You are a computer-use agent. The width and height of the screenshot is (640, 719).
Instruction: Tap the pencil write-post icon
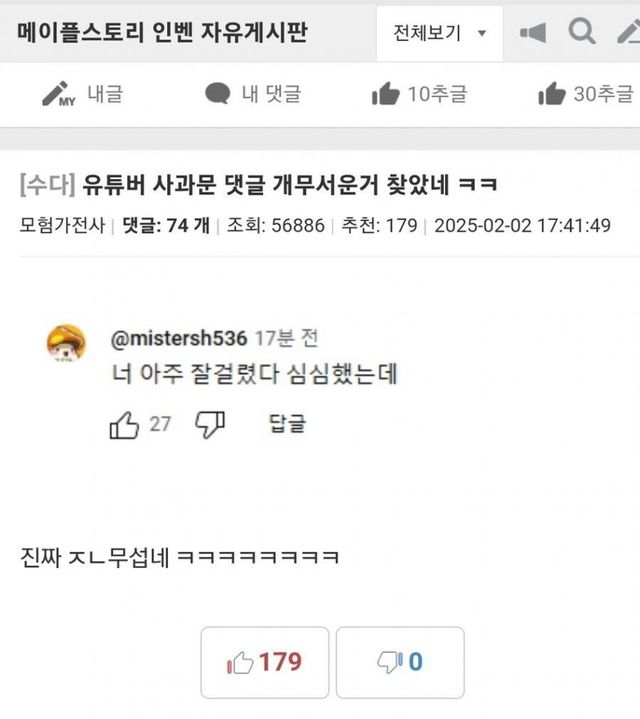629,32
